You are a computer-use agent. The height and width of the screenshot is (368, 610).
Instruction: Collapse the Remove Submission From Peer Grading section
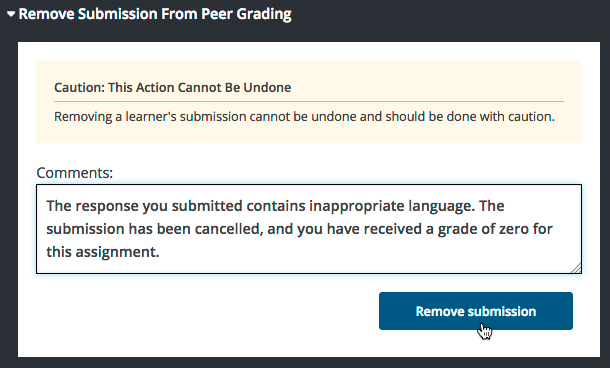click(149, 14)
